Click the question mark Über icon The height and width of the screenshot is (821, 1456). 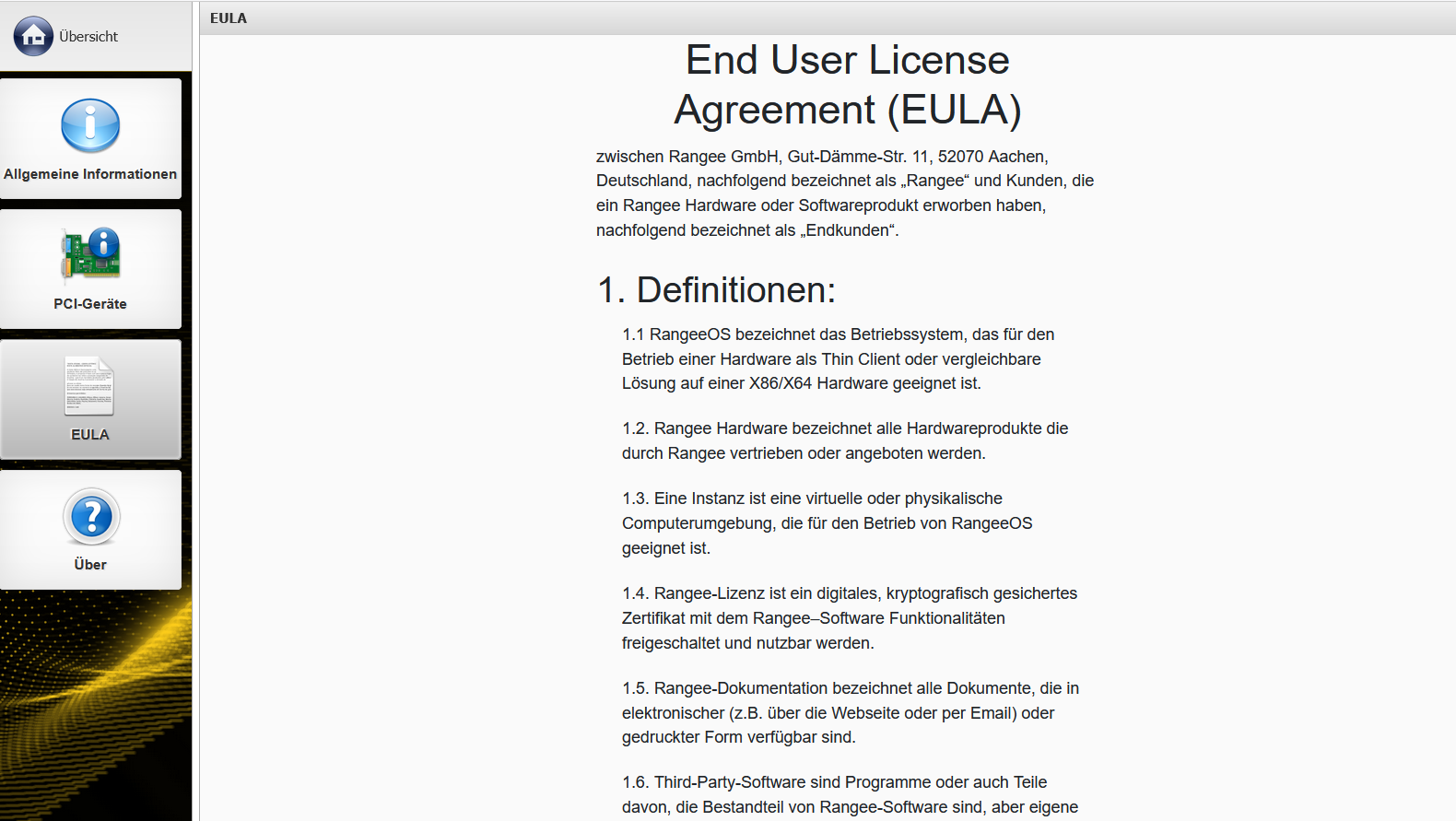[91, 516]
